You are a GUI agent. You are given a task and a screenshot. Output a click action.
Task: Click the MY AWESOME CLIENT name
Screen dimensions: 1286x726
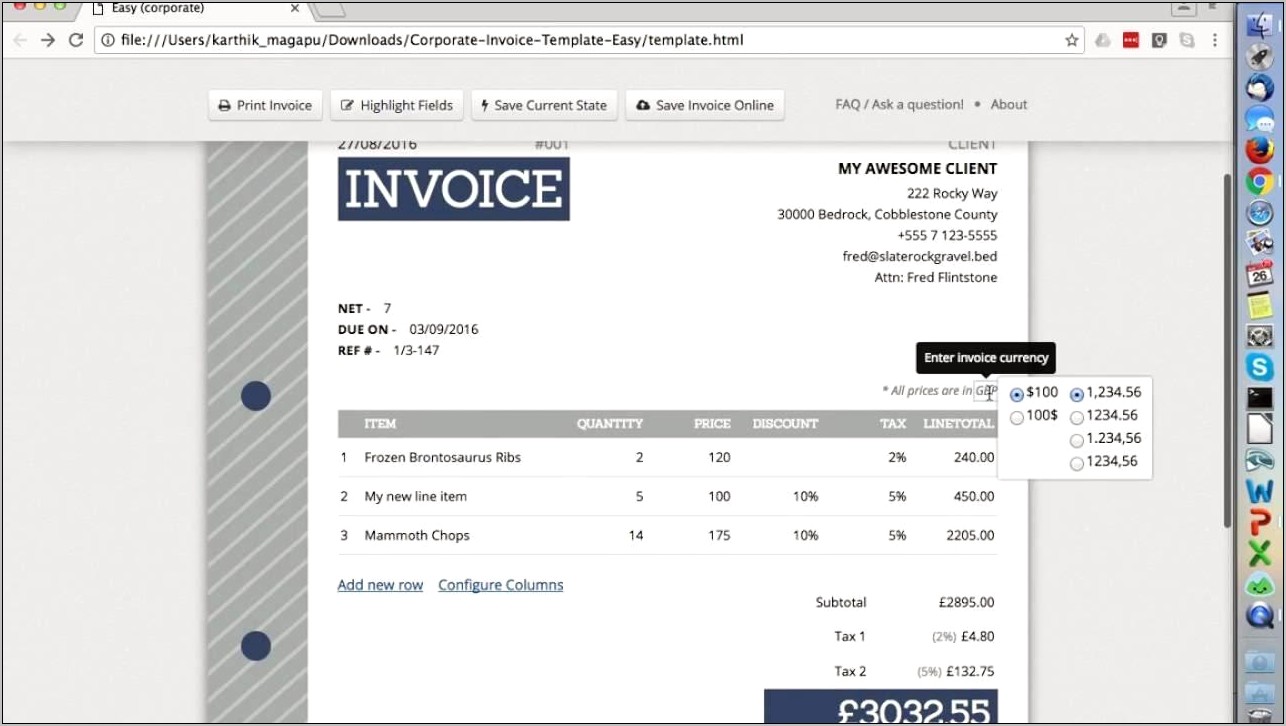point(917,168)
